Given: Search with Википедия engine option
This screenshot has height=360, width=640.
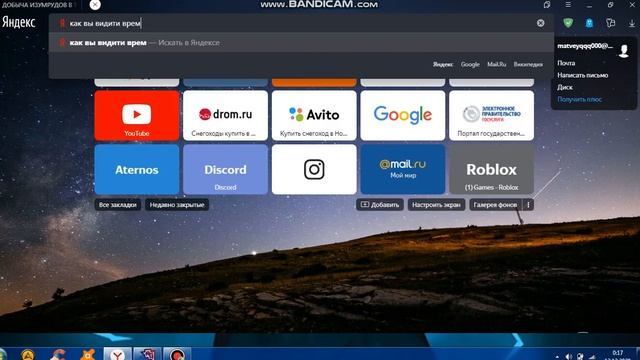Looking at the screenshot, I should click(528, 64).
